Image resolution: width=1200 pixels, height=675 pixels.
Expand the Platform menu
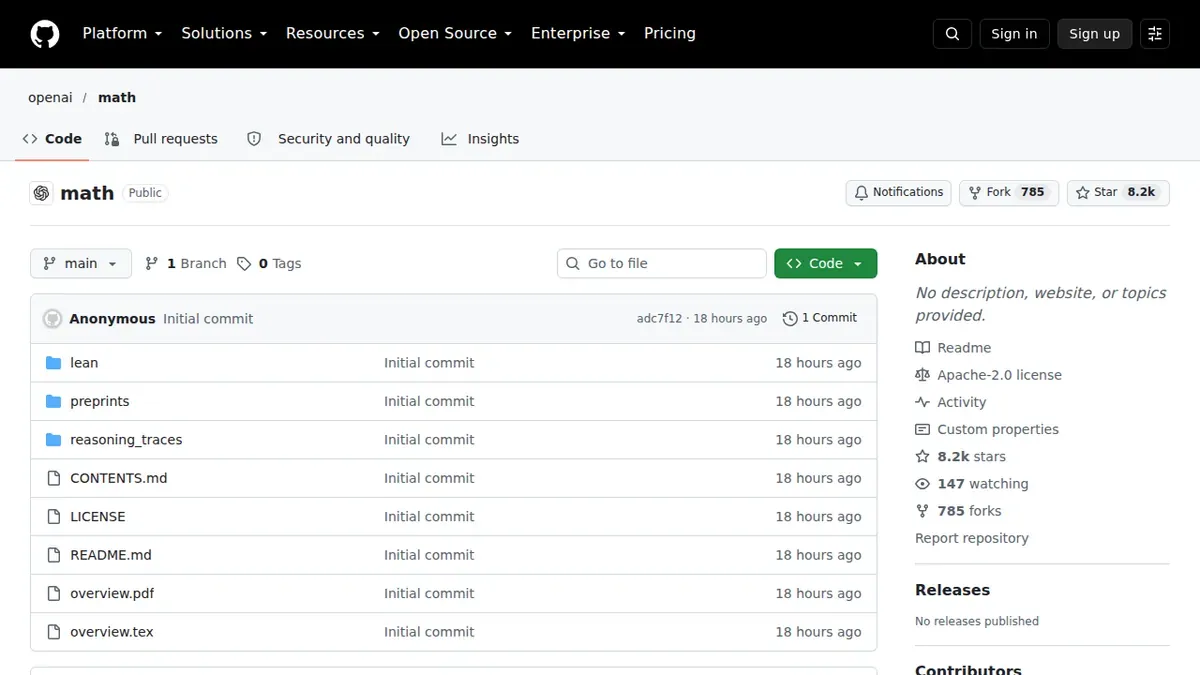[122, 33]
